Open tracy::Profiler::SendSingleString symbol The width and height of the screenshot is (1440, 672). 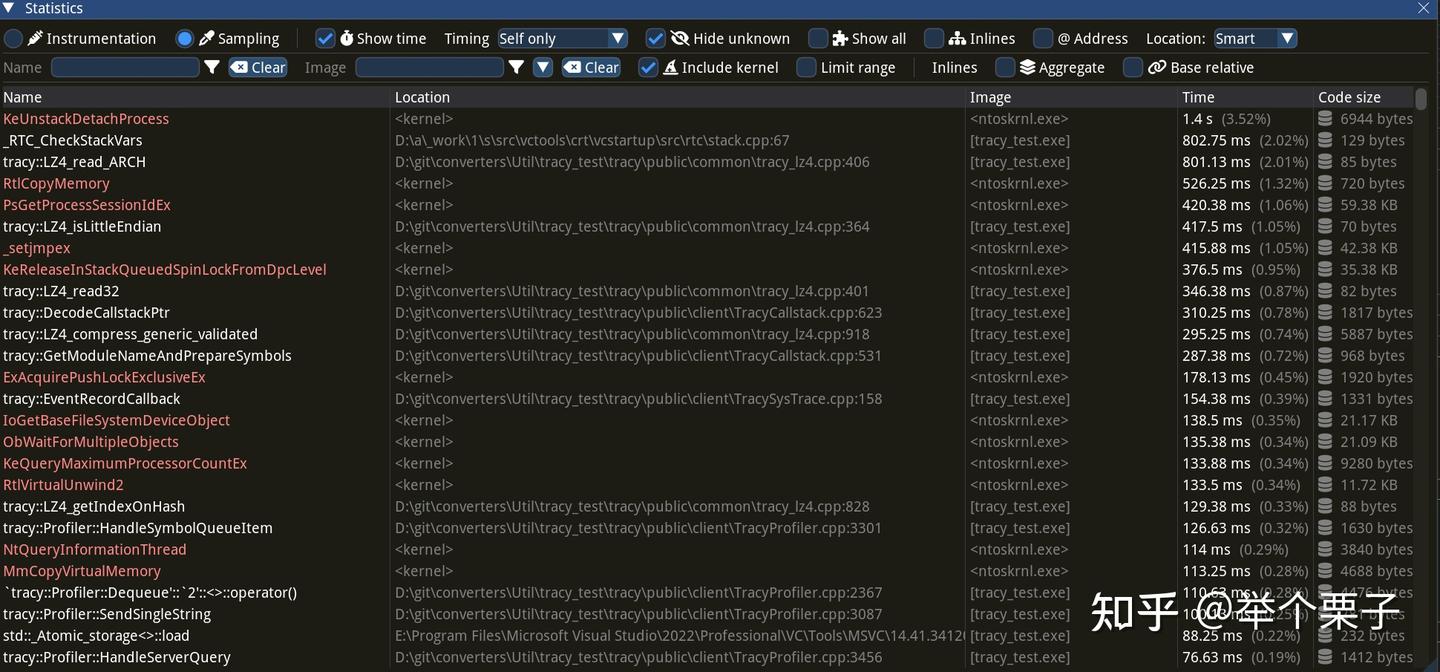click(107, 614)
